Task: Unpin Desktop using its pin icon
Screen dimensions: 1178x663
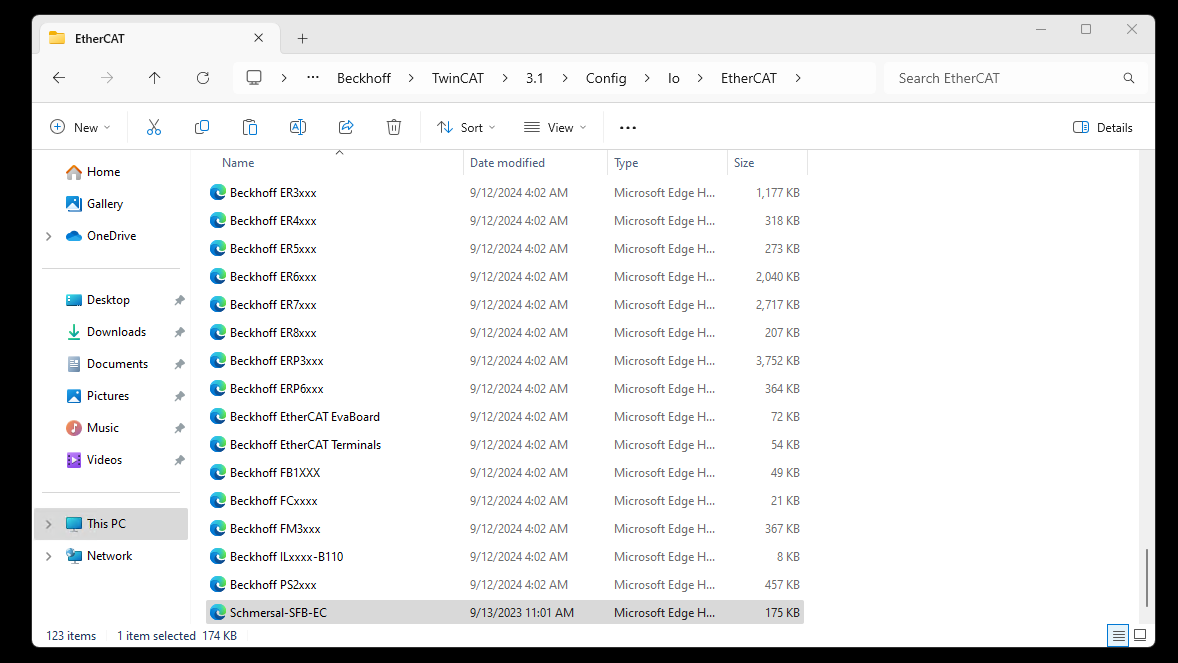Action: (x=180, y=301)
